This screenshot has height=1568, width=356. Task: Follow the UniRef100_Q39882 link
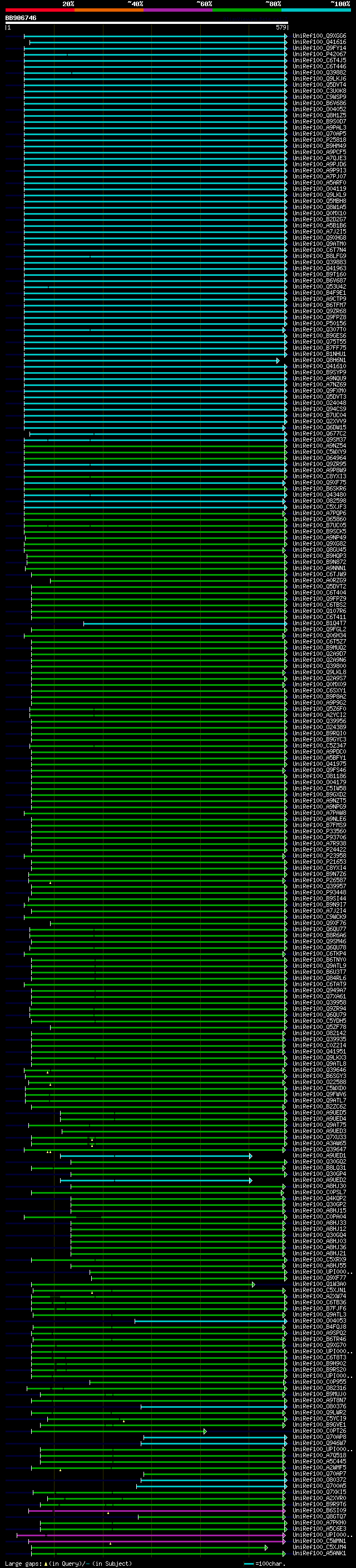(319, 72)
